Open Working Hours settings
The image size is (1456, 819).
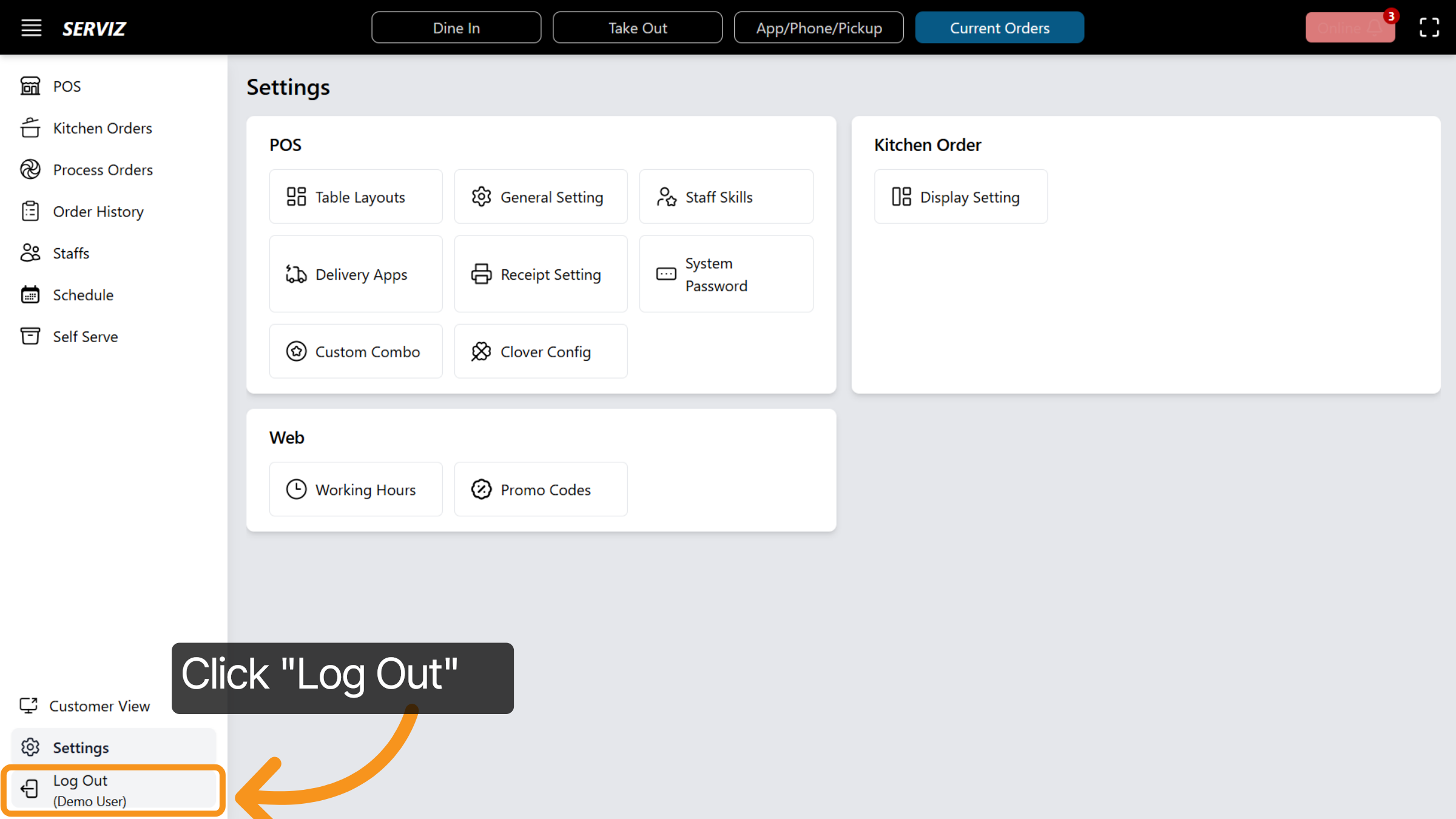pos(356,489)
